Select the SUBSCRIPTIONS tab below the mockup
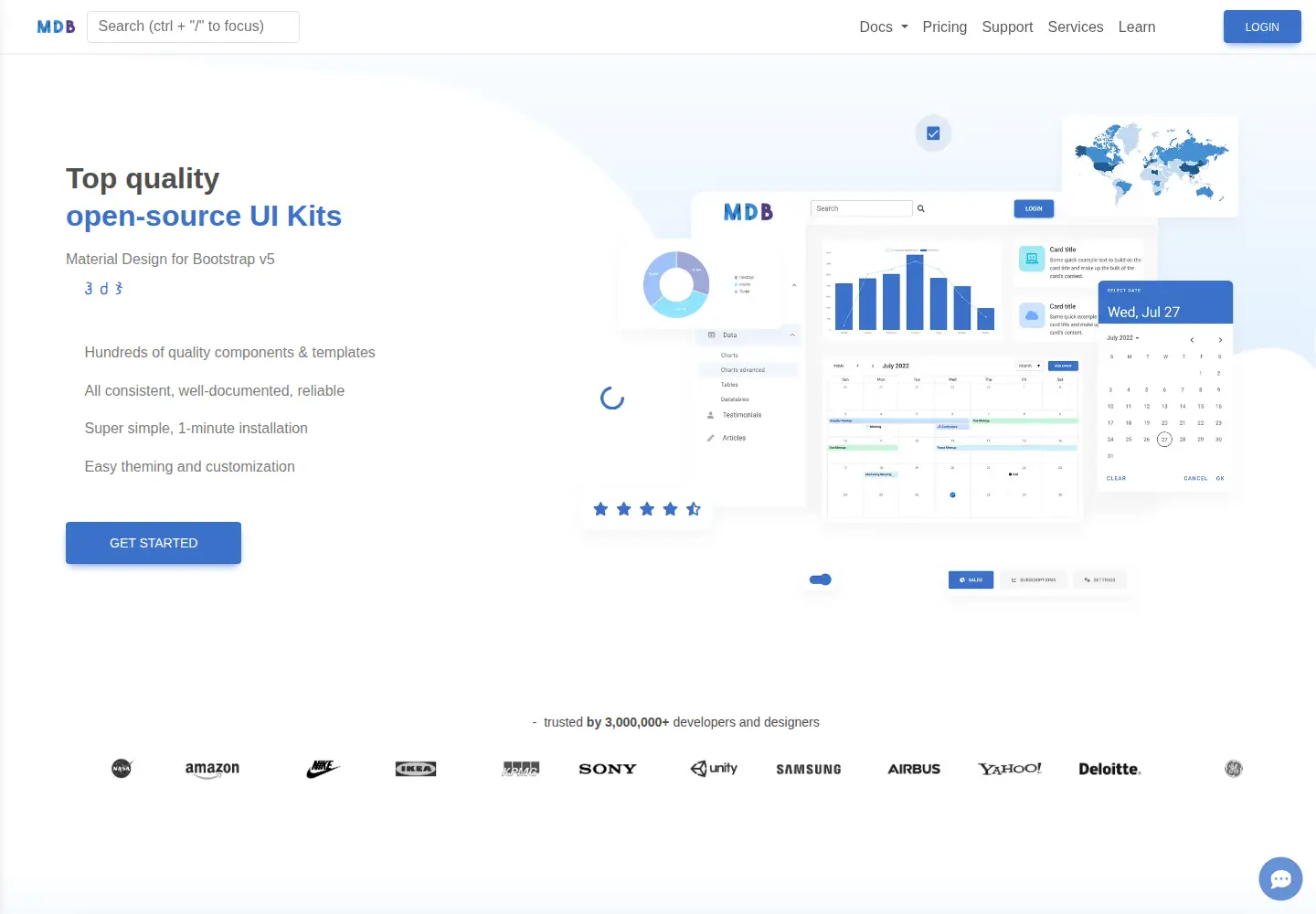 pos(1033,579)
